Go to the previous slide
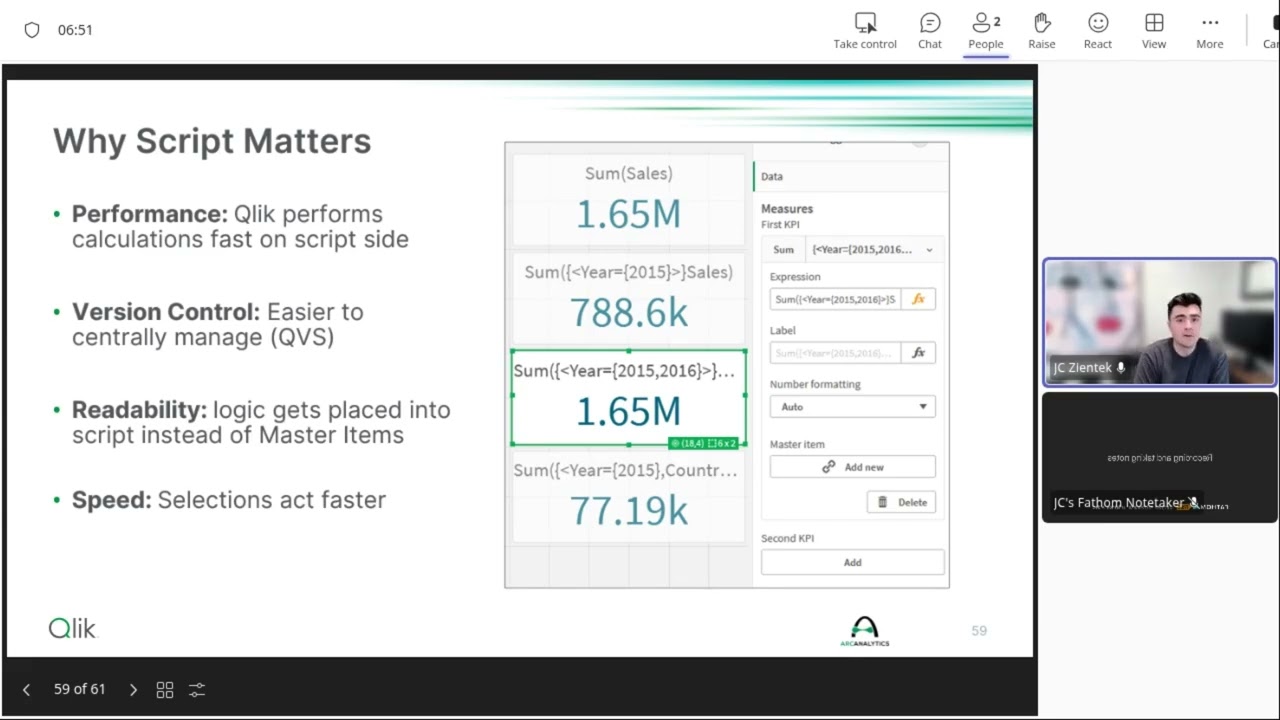The height and width of the screenshot is (720, 1280). point(26,690)
